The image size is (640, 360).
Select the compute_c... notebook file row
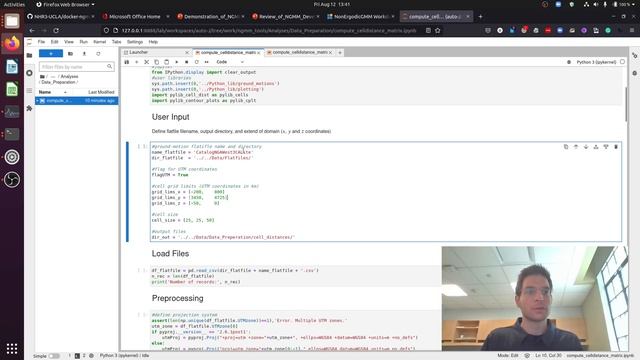click(77, 100)
